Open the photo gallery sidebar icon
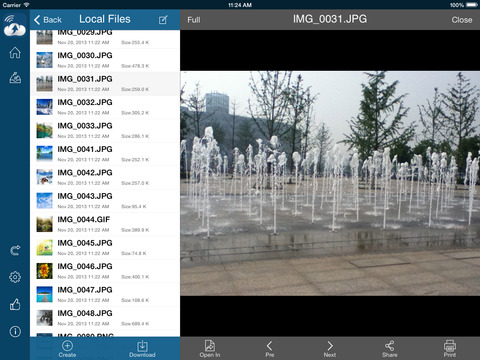480x360 pixels. point(15,78)
